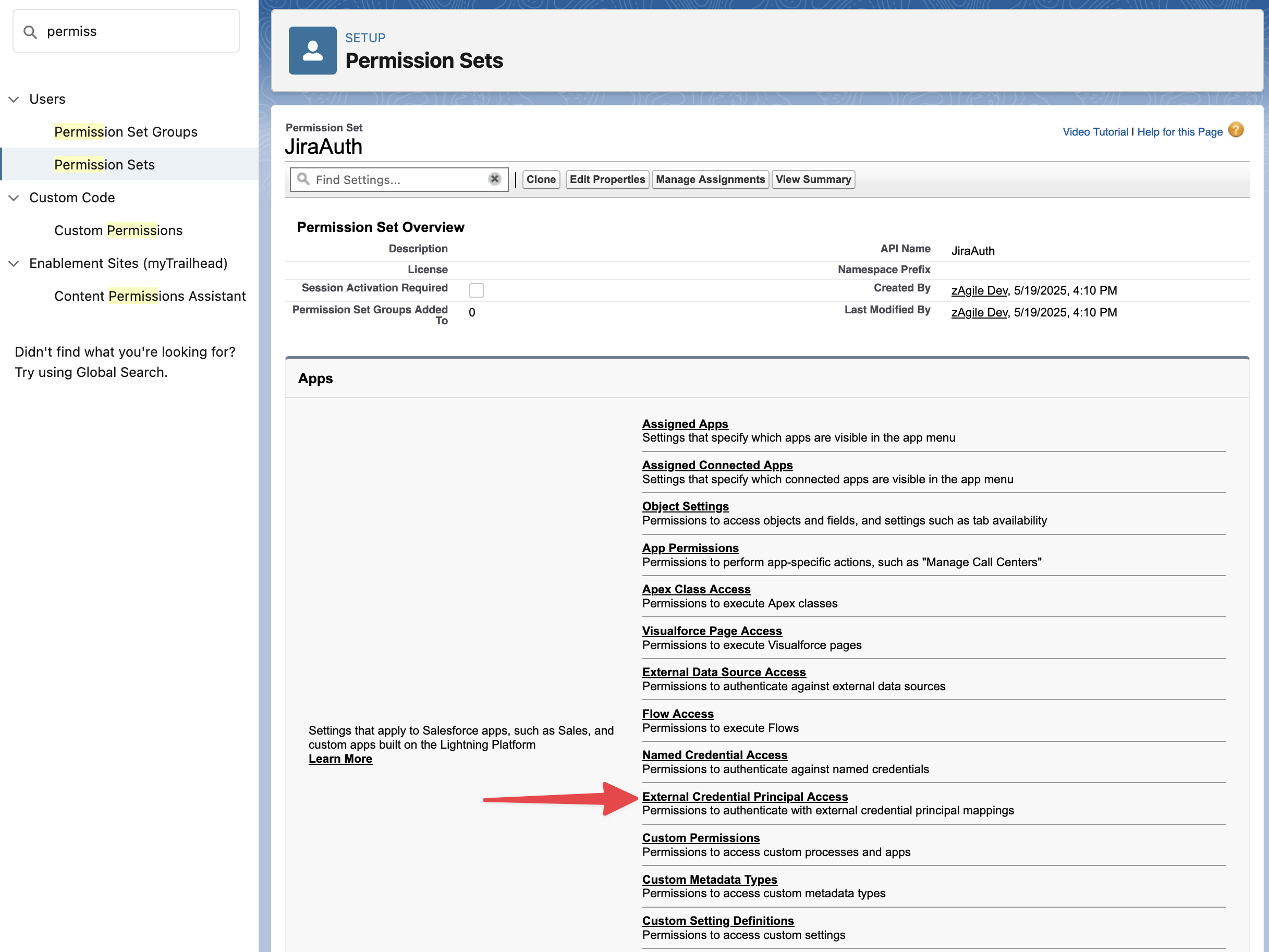Click the Edit Properties button
Viewport: 1269px width, 952px height.
pos(607,180)
